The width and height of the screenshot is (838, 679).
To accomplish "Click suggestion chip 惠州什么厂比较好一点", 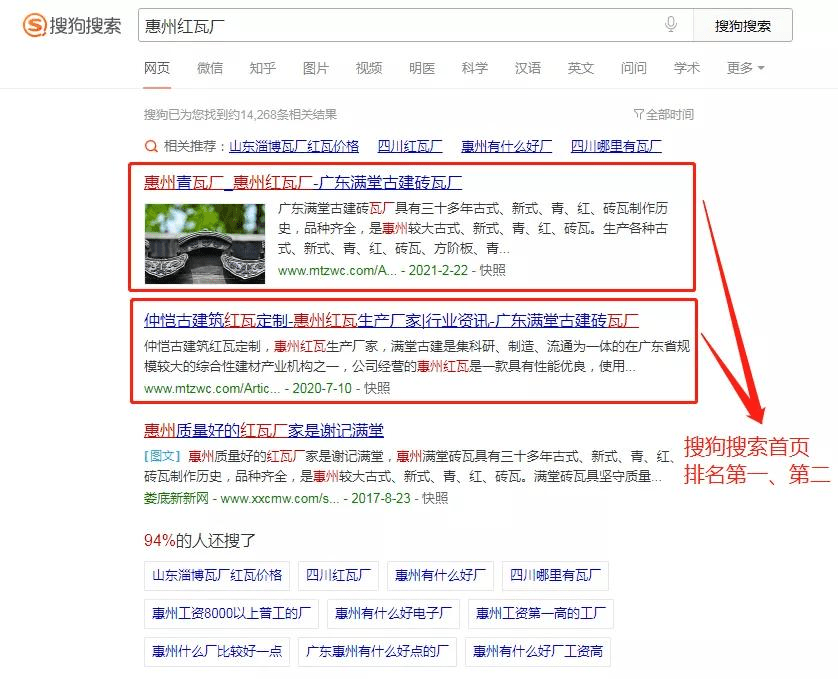I will 217,651.
